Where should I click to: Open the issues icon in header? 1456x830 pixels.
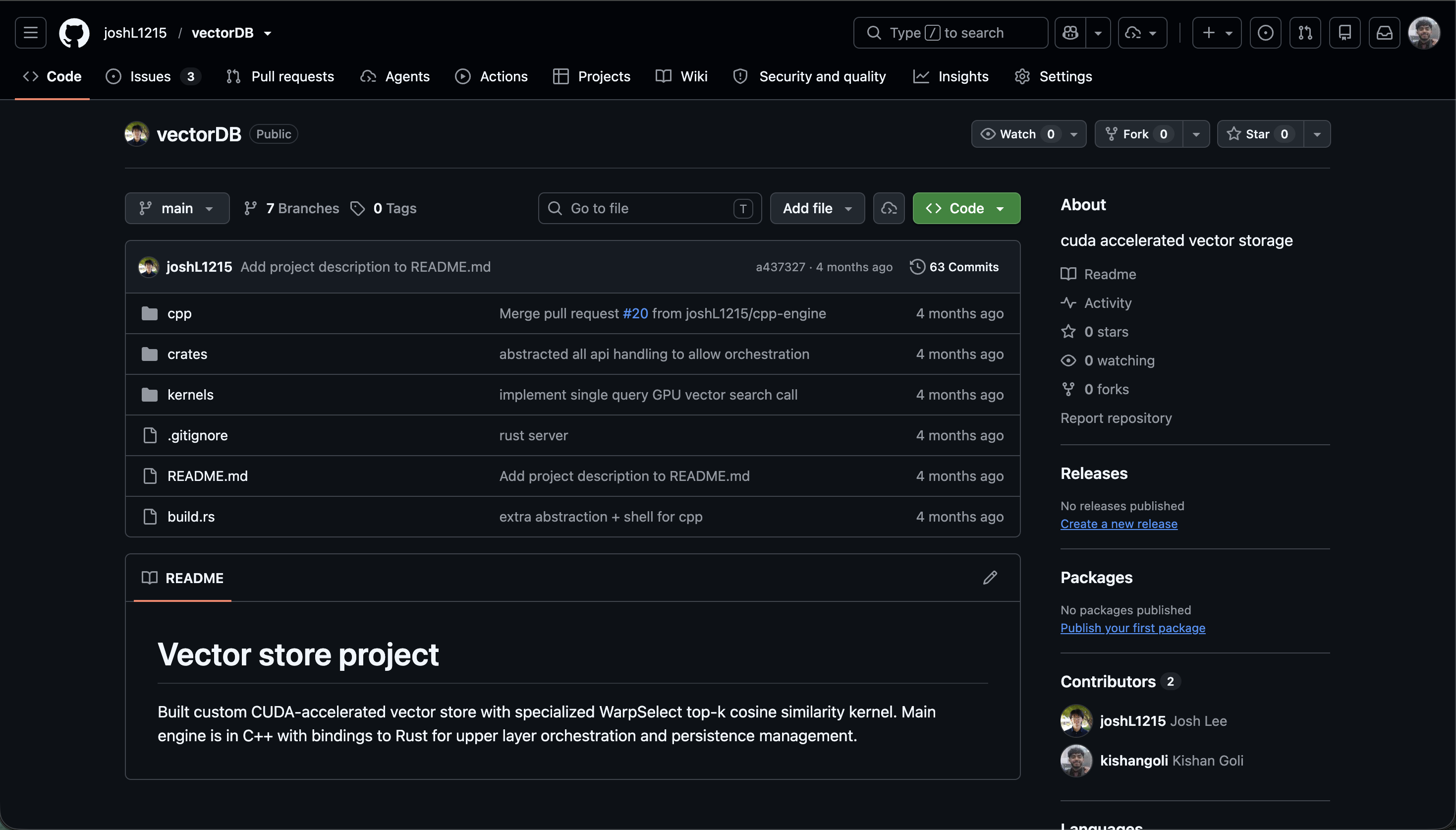click(x=1265, y=33)
